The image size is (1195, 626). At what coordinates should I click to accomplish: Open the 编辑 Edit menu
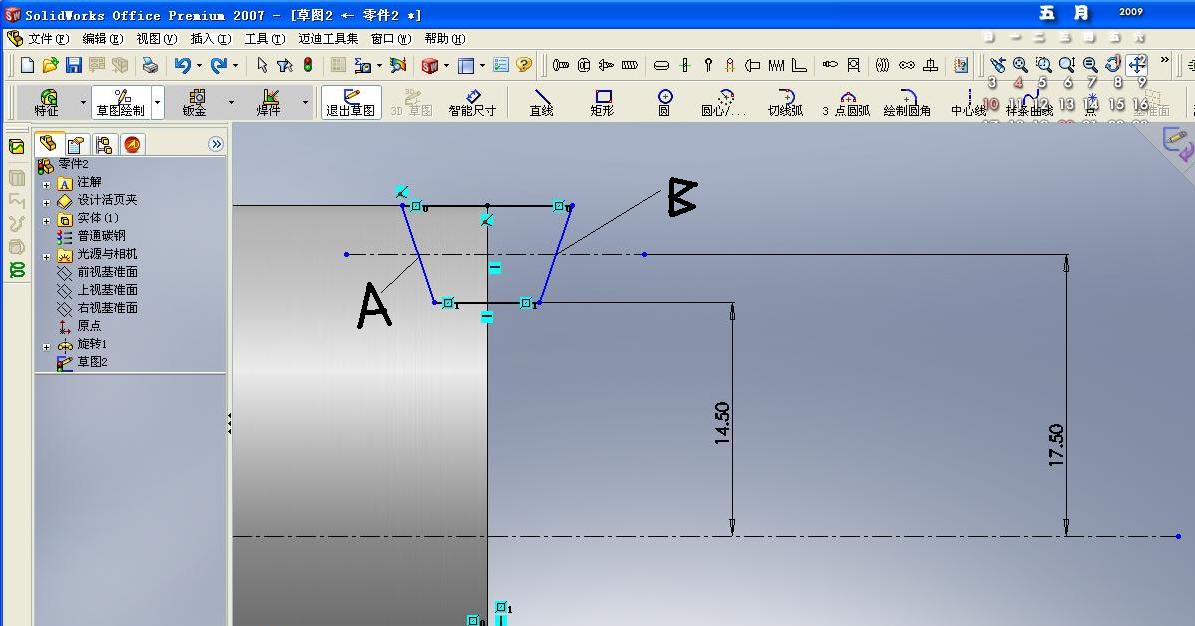[x=103, y=38]
